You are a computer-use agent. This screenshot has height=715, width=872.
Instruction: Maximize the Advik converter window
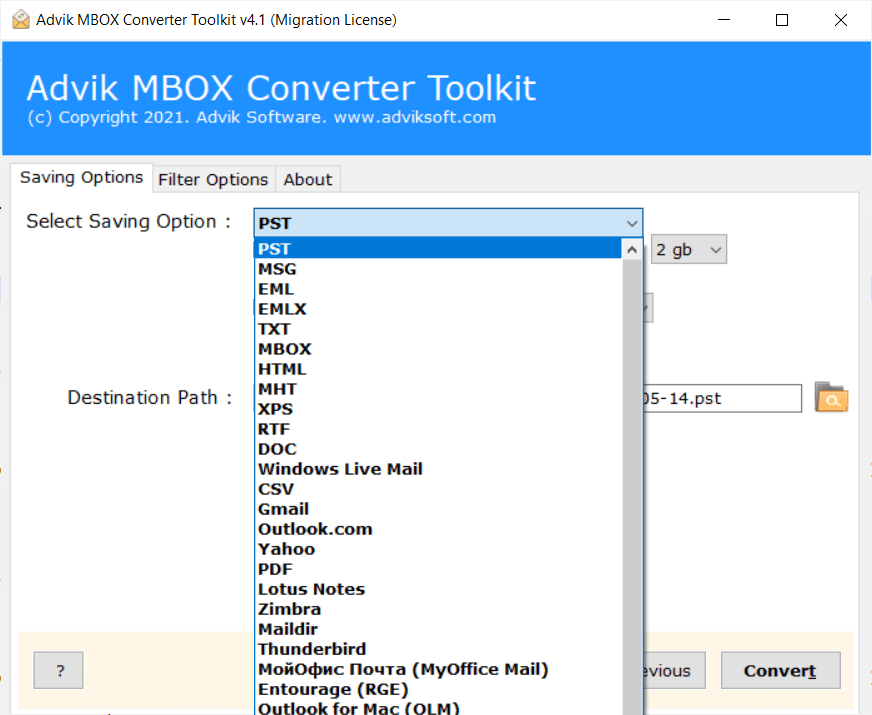coord(782,20)
